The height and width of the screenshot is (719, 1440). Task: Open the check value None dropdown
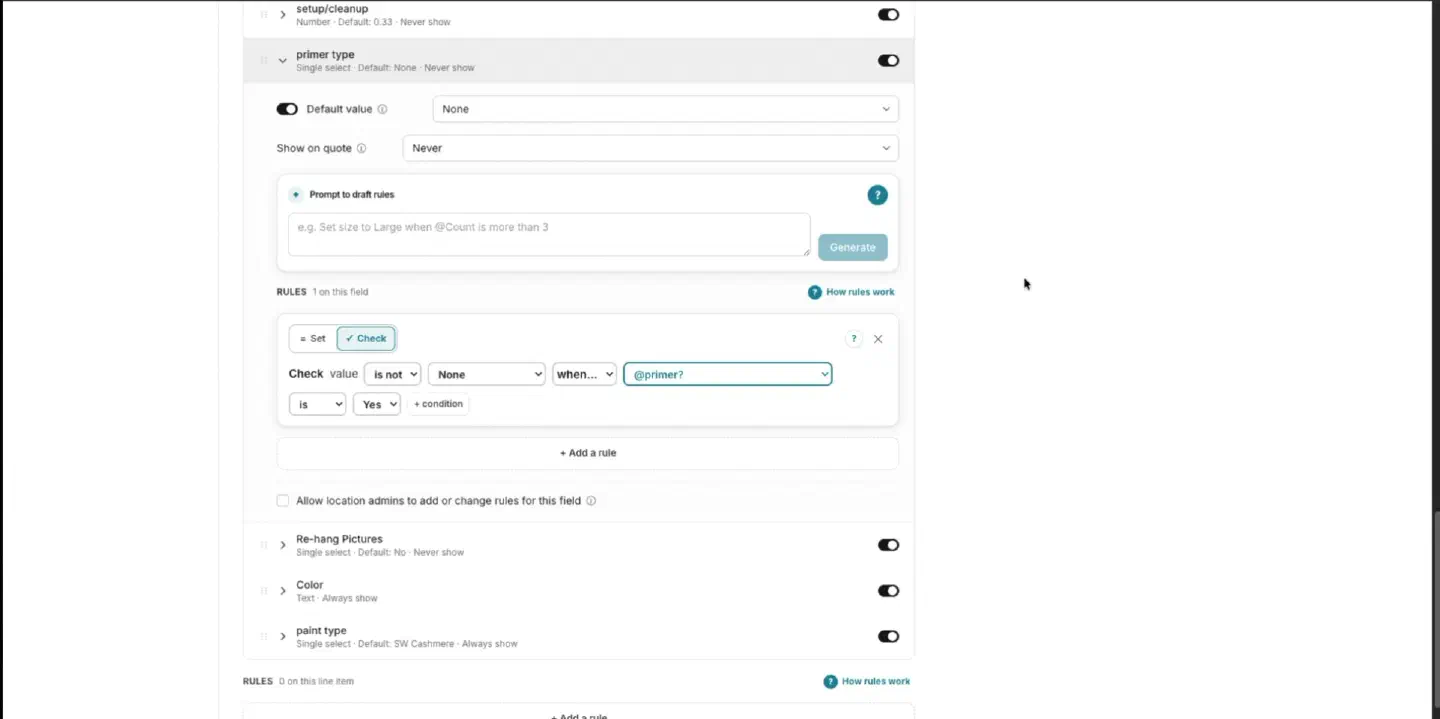click(486, 374)
